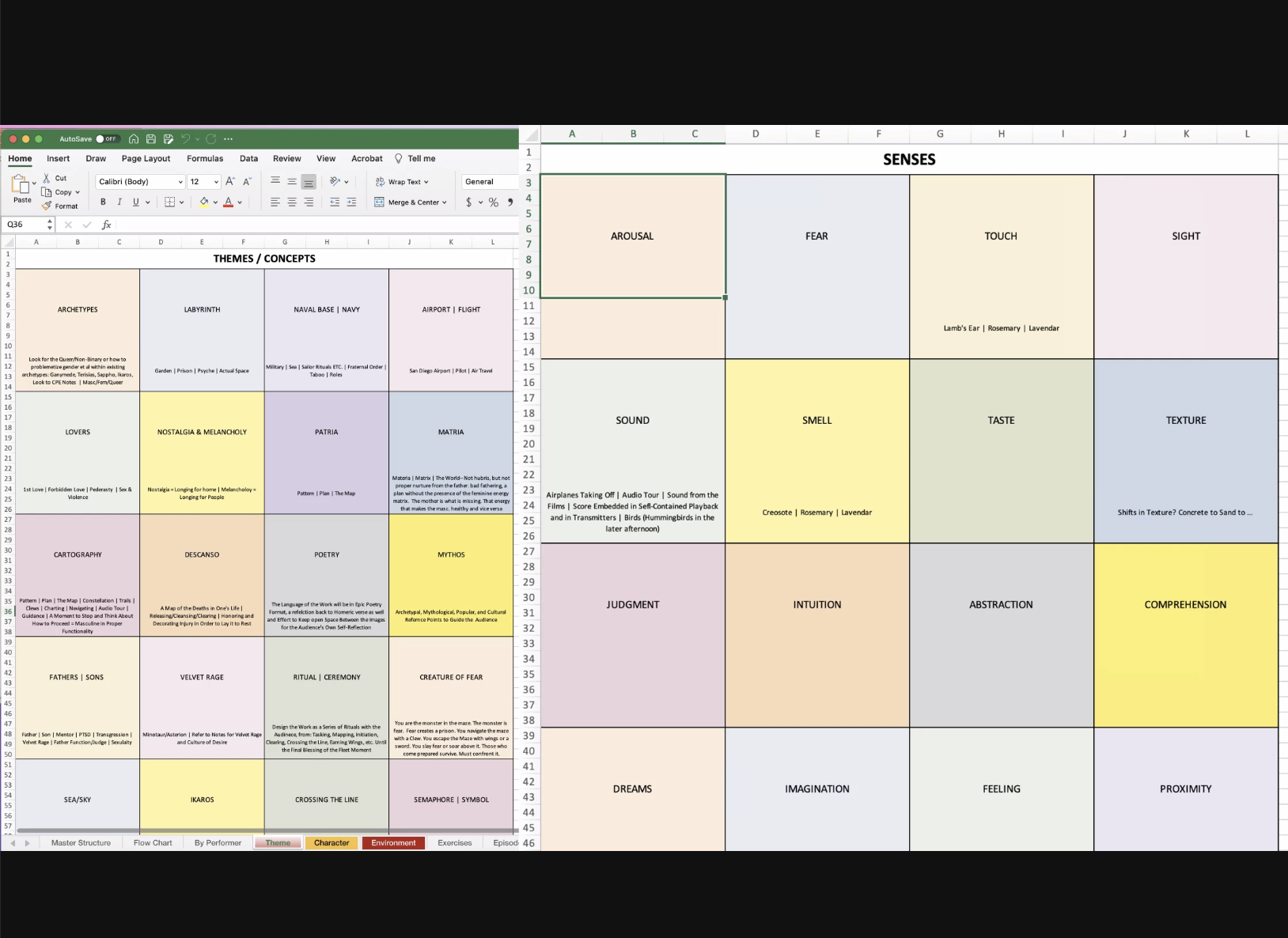This screenshot has width=1288, height=938.
Task: Click the Align Right icon
Action: (x=309, y=202)
